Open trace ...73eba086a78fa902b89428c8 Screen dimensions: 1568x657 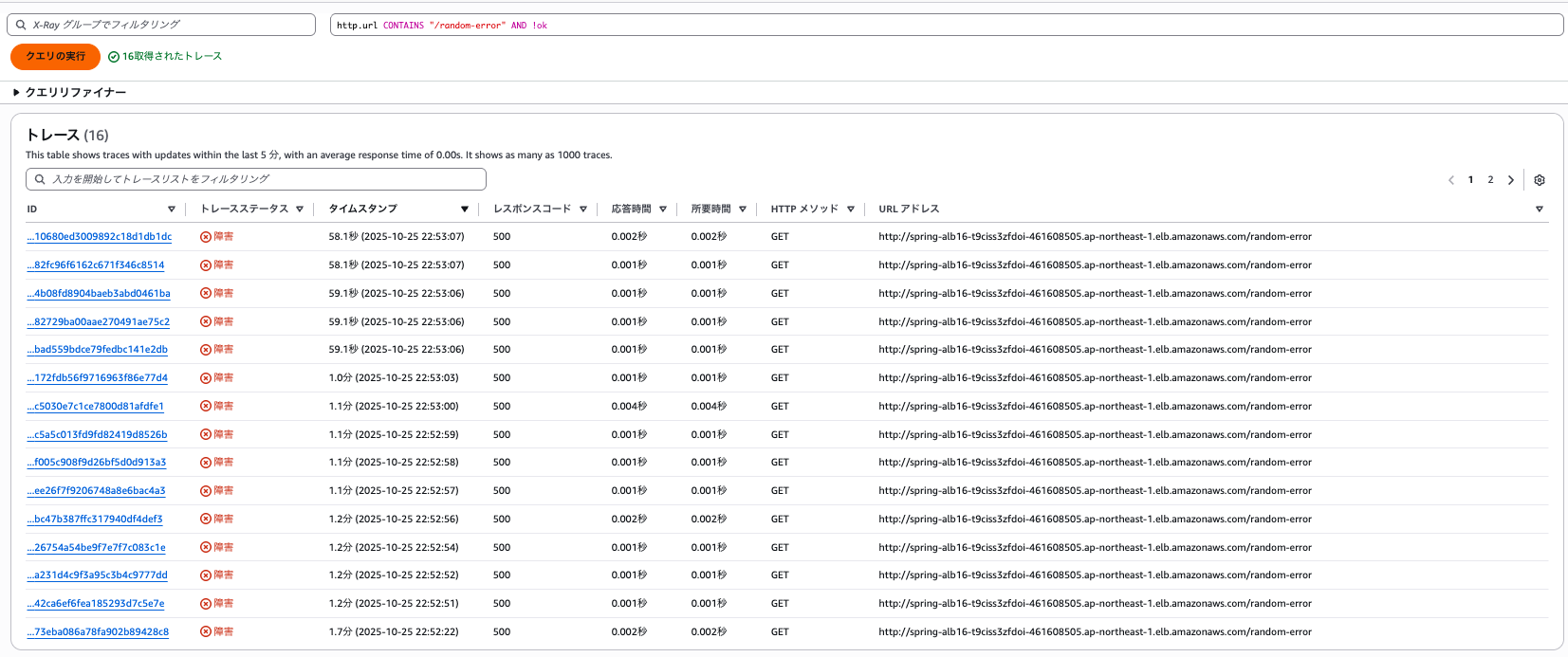(98, 632)
